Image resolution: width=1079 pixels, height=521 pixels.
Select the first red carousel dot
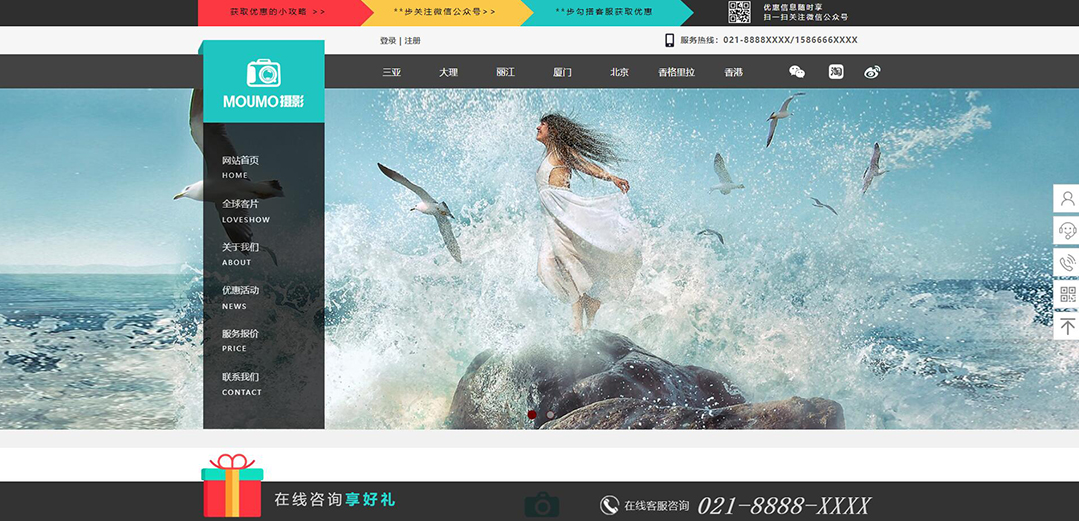532,414
